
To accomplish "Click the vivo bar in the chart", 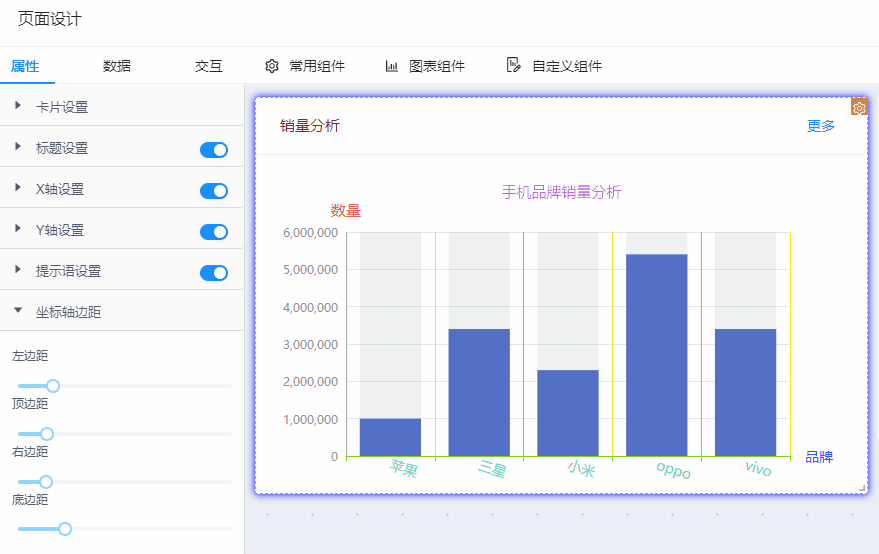I will (746, 393).
